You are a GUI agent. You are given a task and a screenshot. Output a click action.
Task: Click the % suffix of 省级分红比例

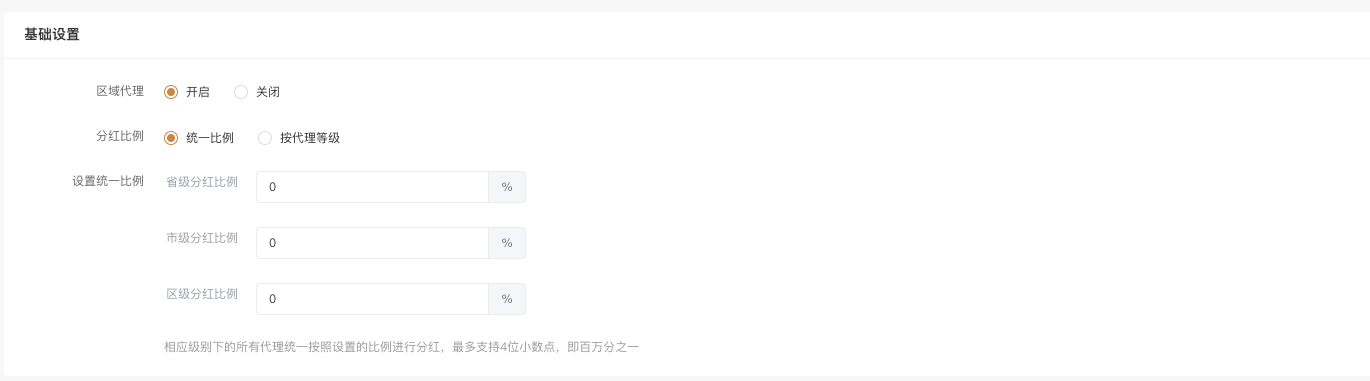click(507, 187)
